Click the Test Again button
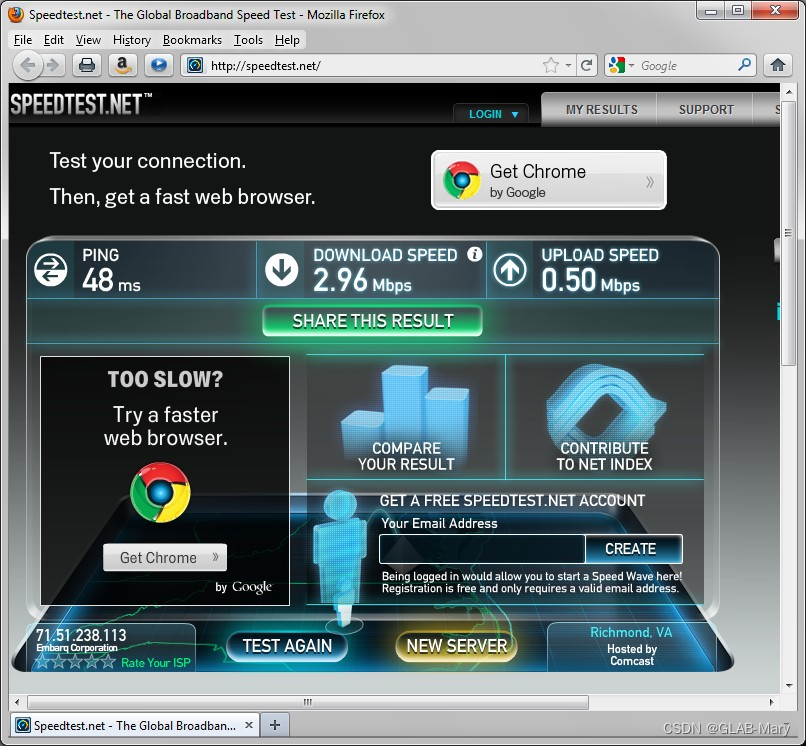This screenshot has width=806, height=746. coord(287,646)
